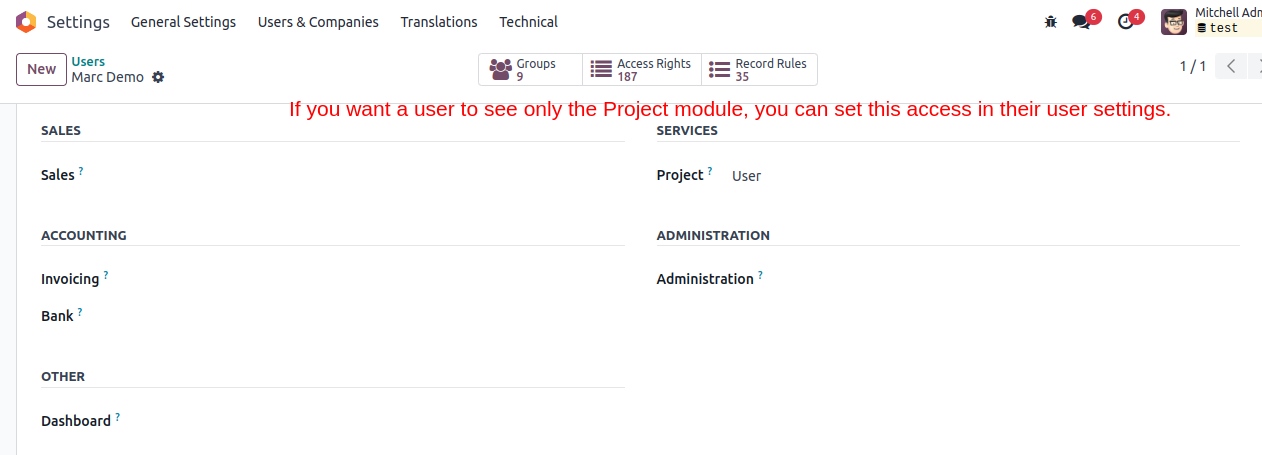The image size is (1262, 455).
Task: Navigate back via the Users breadcrumb link
Action: point(88,62)
